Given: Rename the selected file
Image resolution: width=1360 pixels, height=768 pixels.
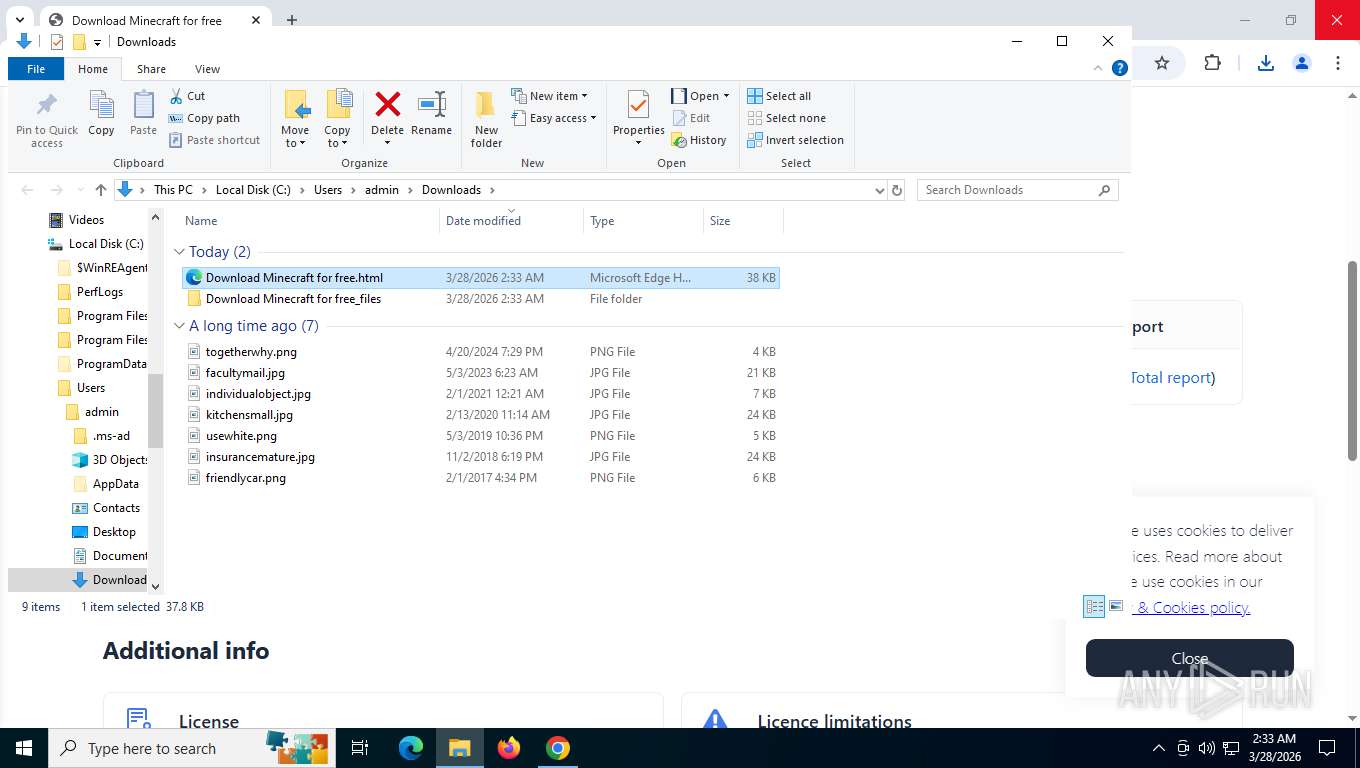Looking at the screenshot, I should tap(431, 114).
